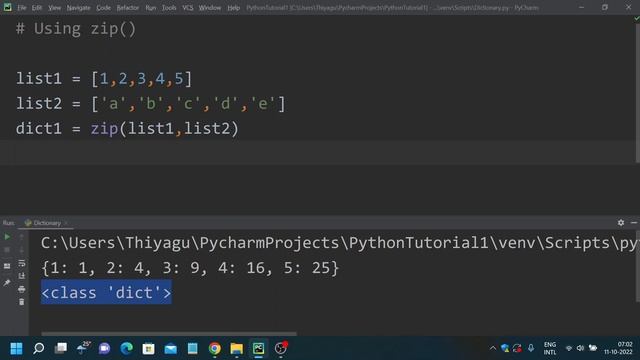Click the console horizontal scrollbar

[x=169, y=333]
